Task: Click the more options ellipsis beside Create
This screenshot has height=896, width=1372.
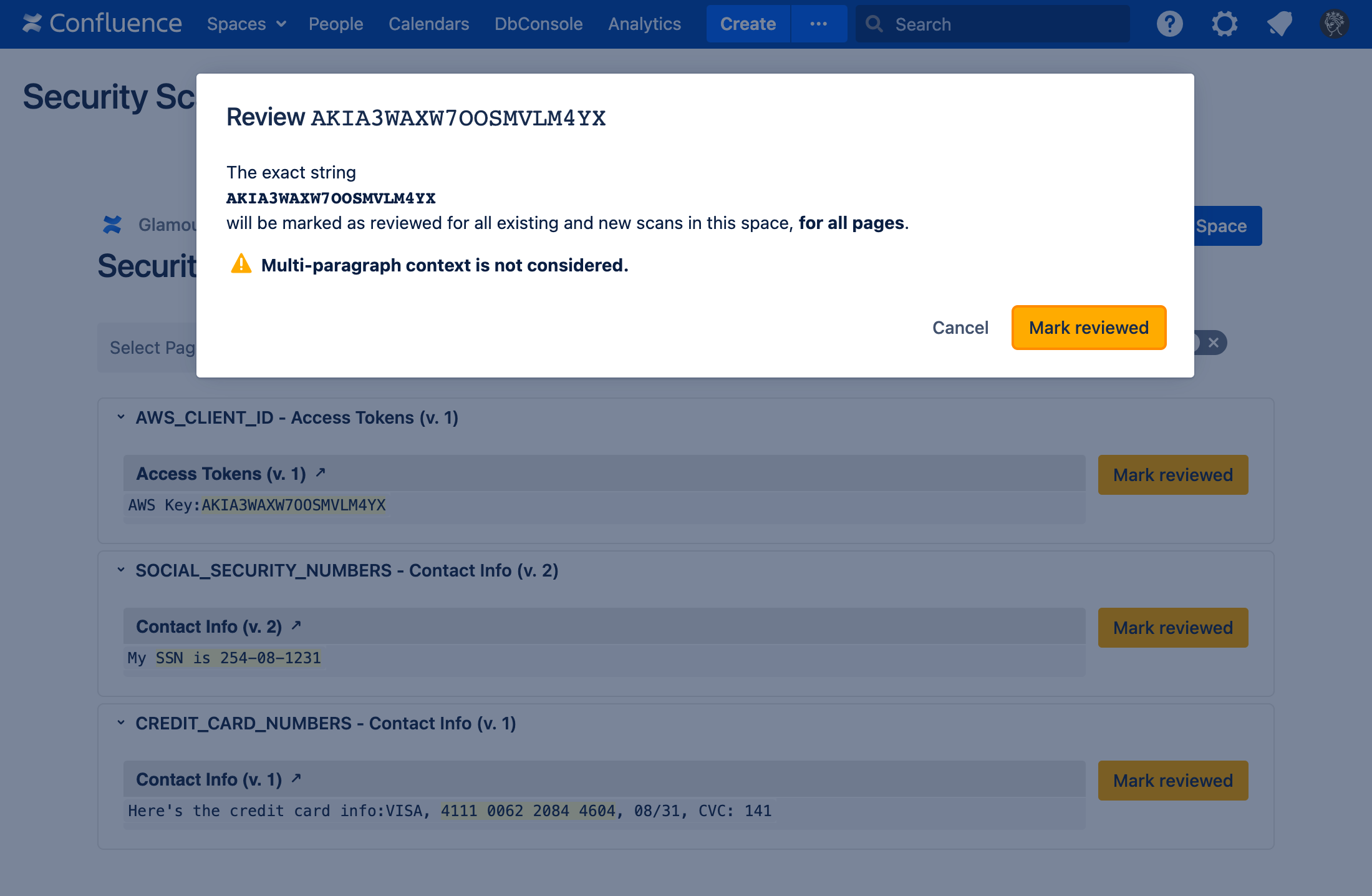Action: pos(818,24)
